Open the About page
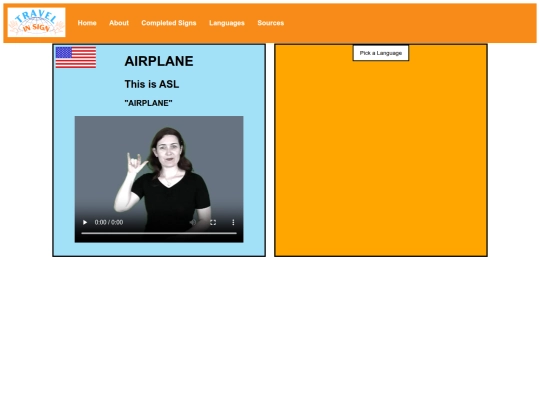 click(119, 23)
